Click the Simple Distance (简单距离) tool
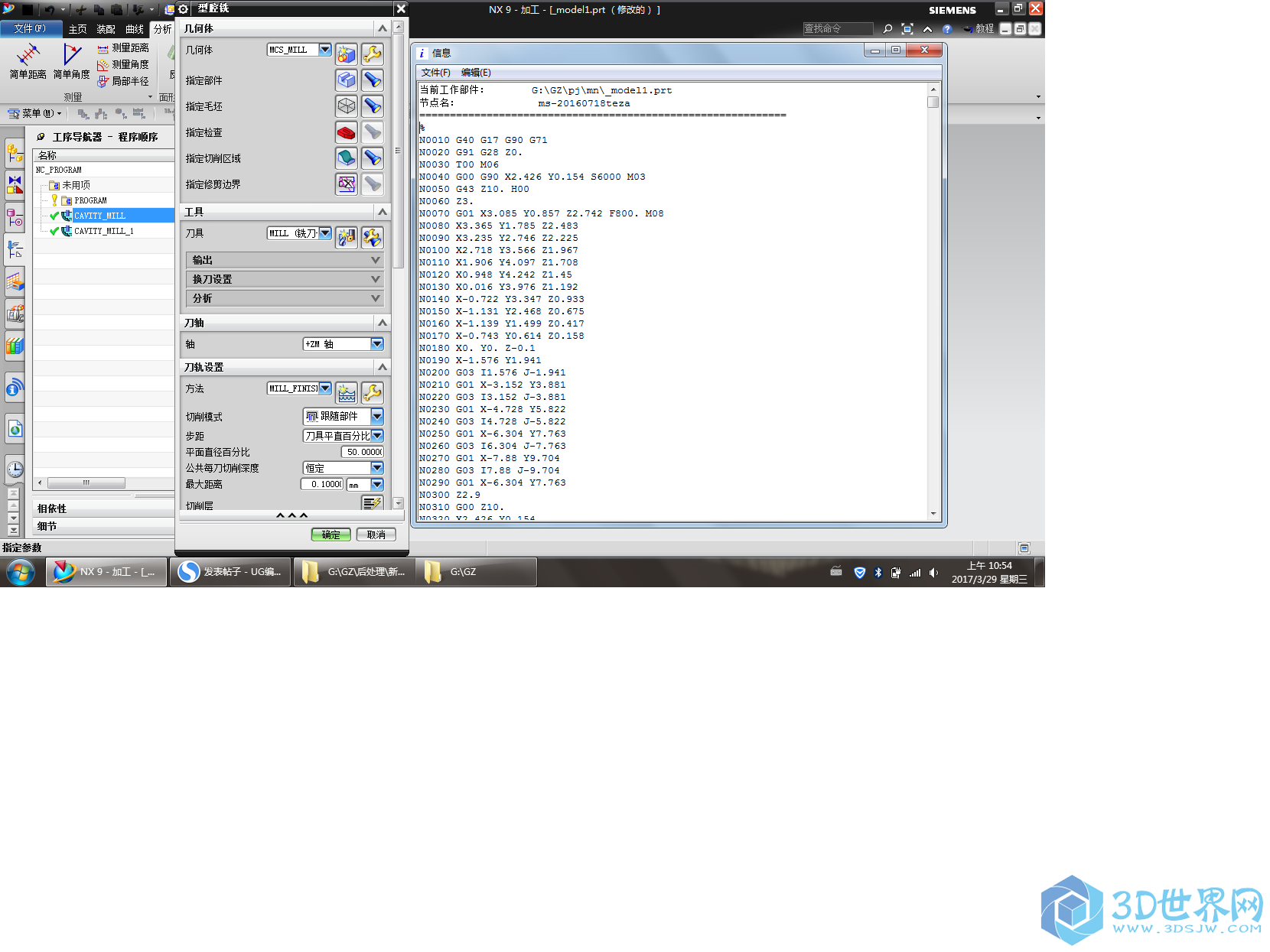 coord(28,61)
